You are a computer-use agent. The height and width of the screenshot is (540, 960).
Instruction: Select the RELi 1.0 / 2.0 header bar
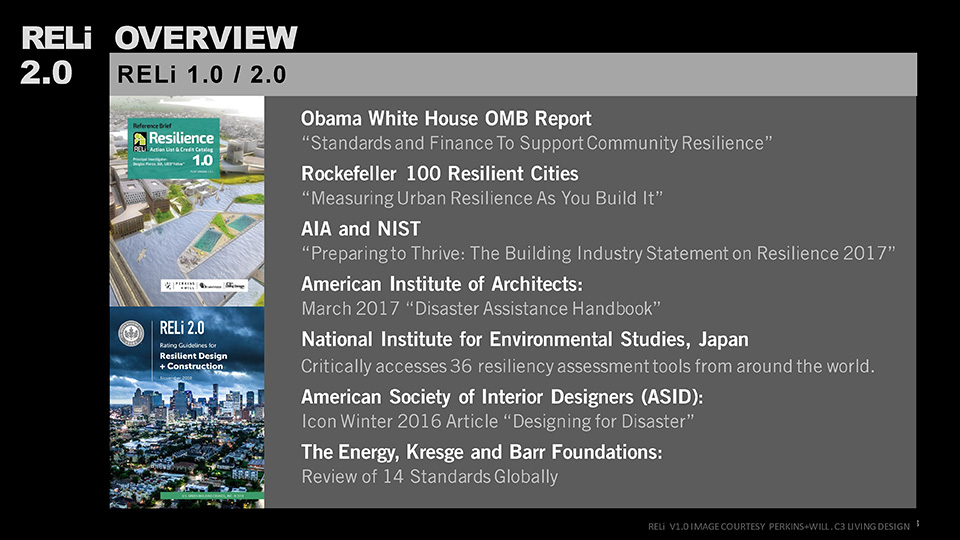tap(512, 74)
